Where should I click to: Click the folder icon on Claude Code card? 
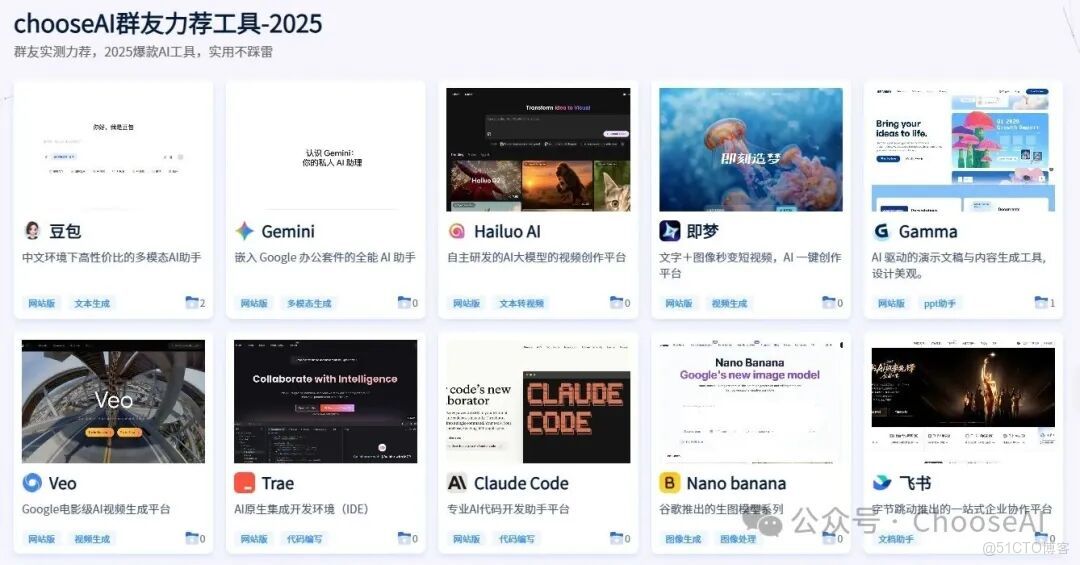click(616, 537)
